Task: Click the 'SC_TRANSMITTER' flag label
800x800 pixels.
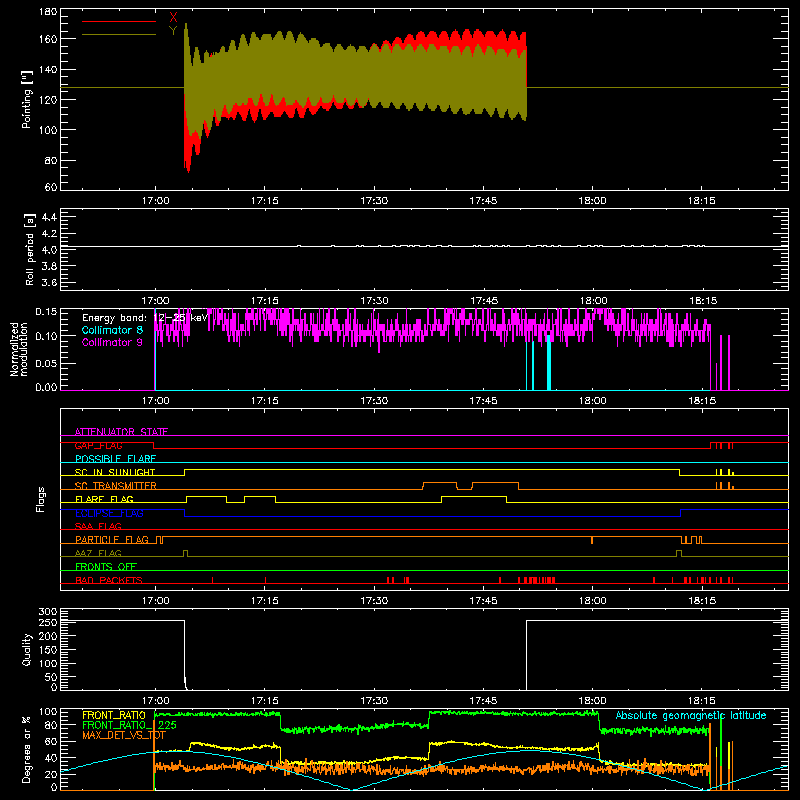Action: coord(115,485)
